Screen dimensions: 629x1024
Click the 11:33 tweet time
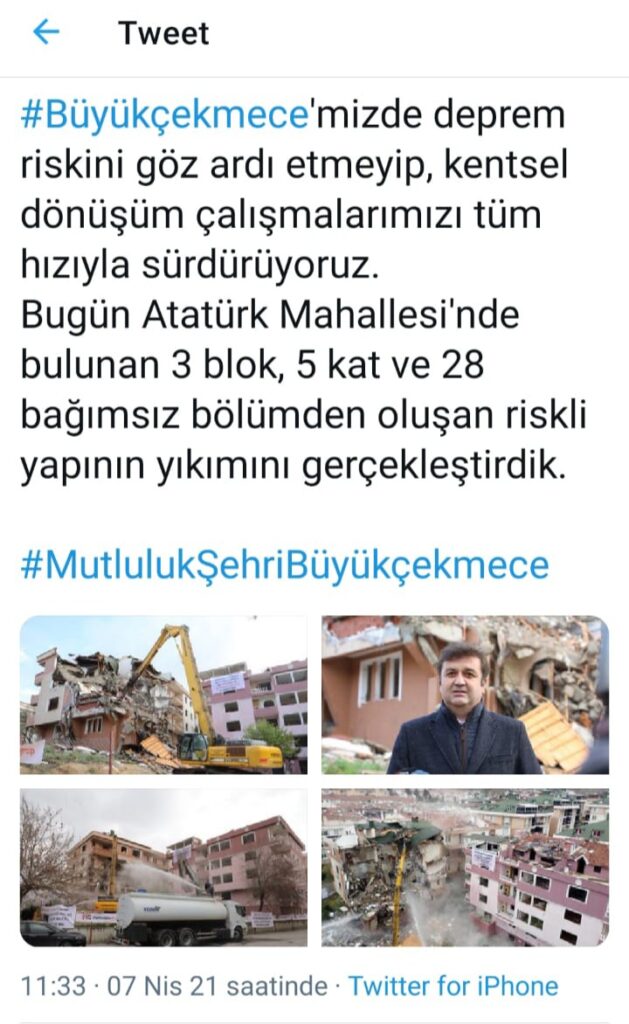[x=53, y=985]
